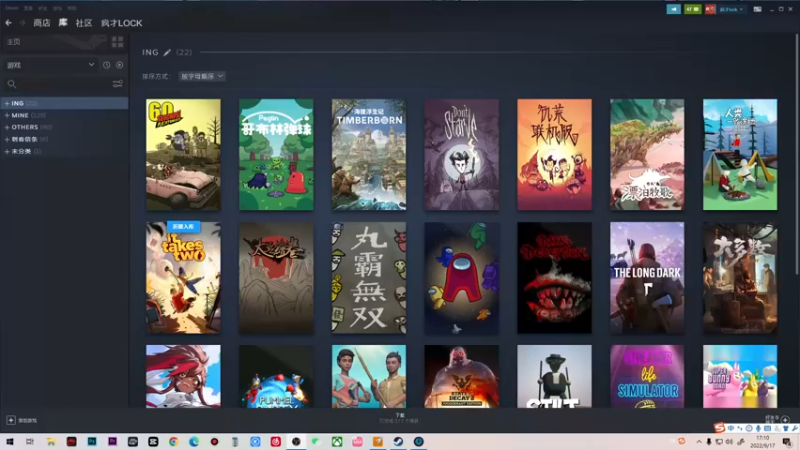Open File Explorer from taskbar

[51, 441]
